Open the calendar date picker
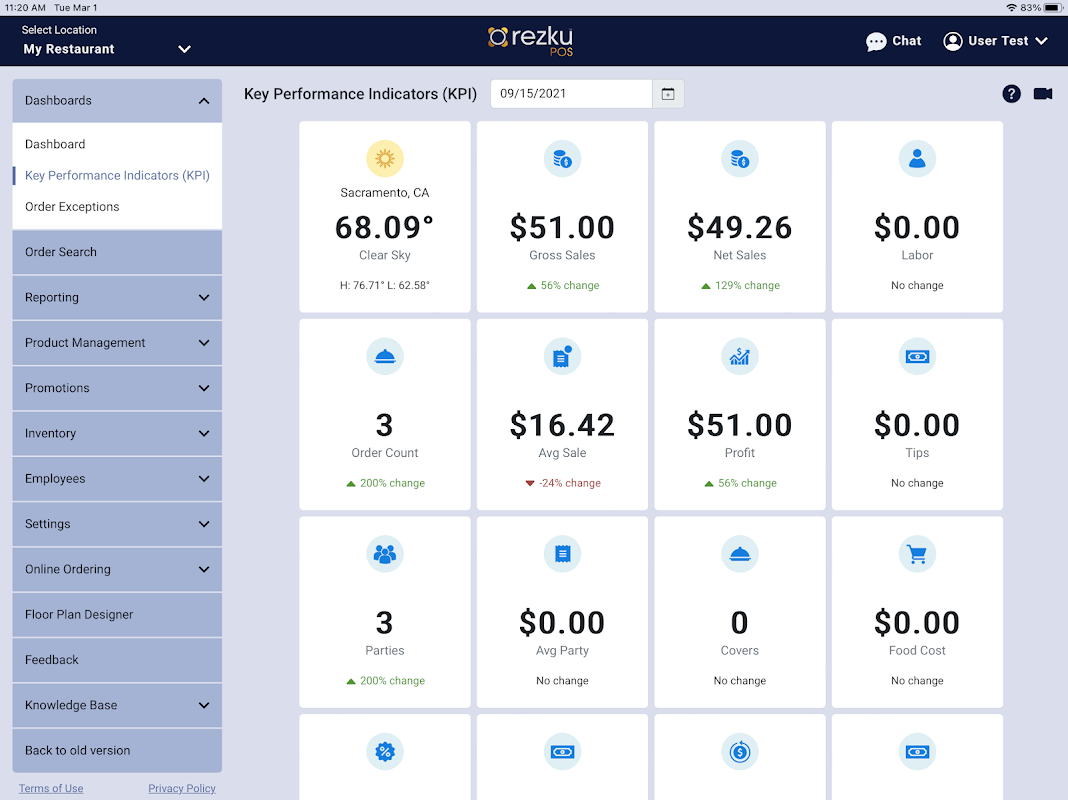The width and height of the screenshot is (1068, 800). pos(668,94)
